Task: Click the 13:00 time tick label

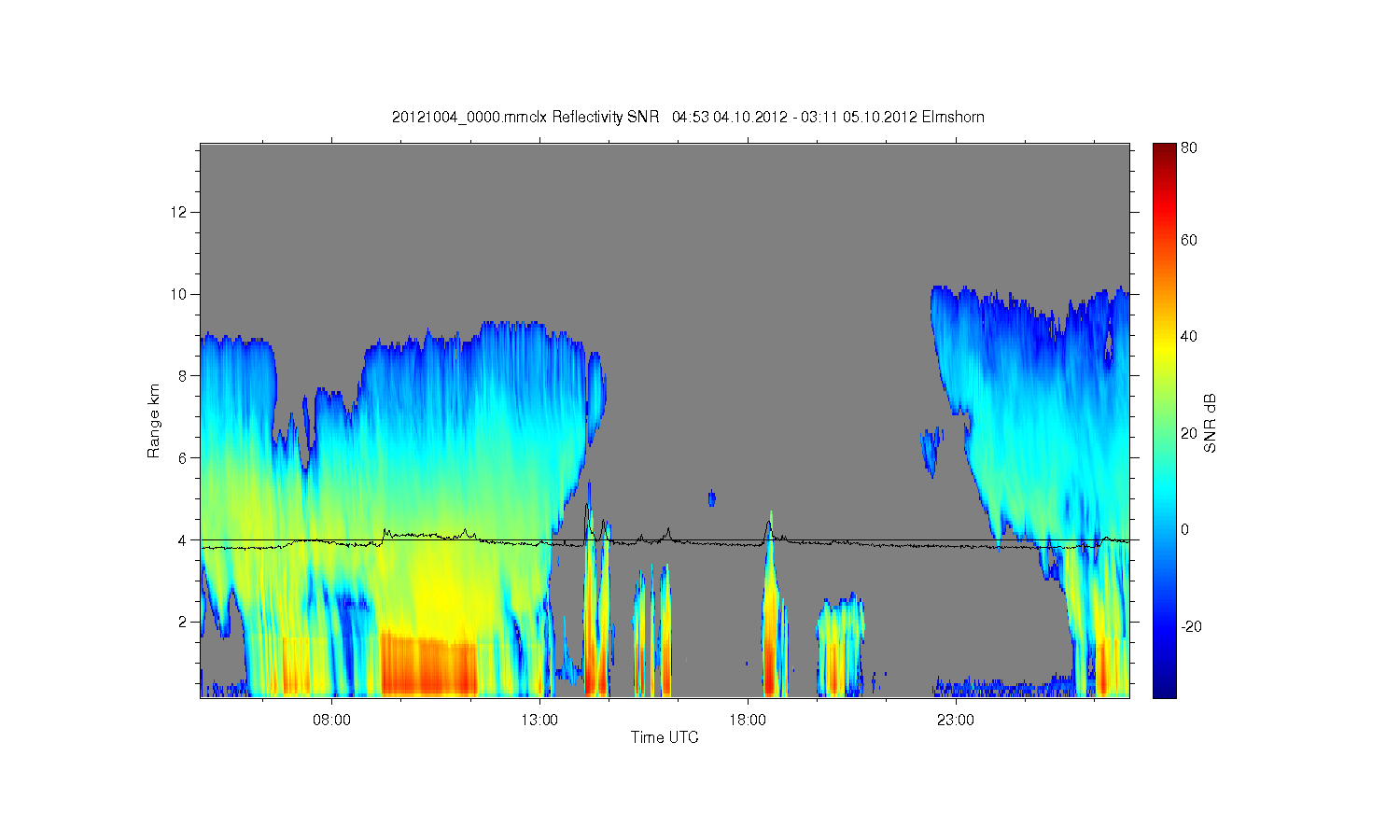Action: click(539, 720)
